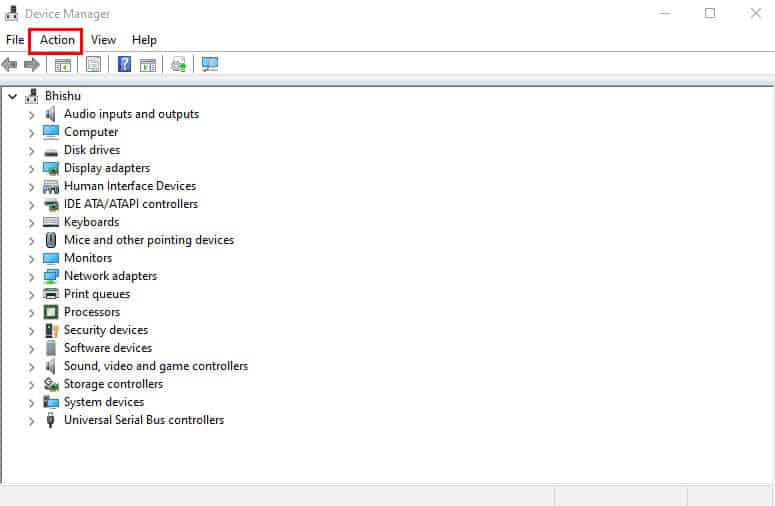Click the Network adapters icon
Image resolution: width=775 pixels, height=506 pixels.
(51, 276)
